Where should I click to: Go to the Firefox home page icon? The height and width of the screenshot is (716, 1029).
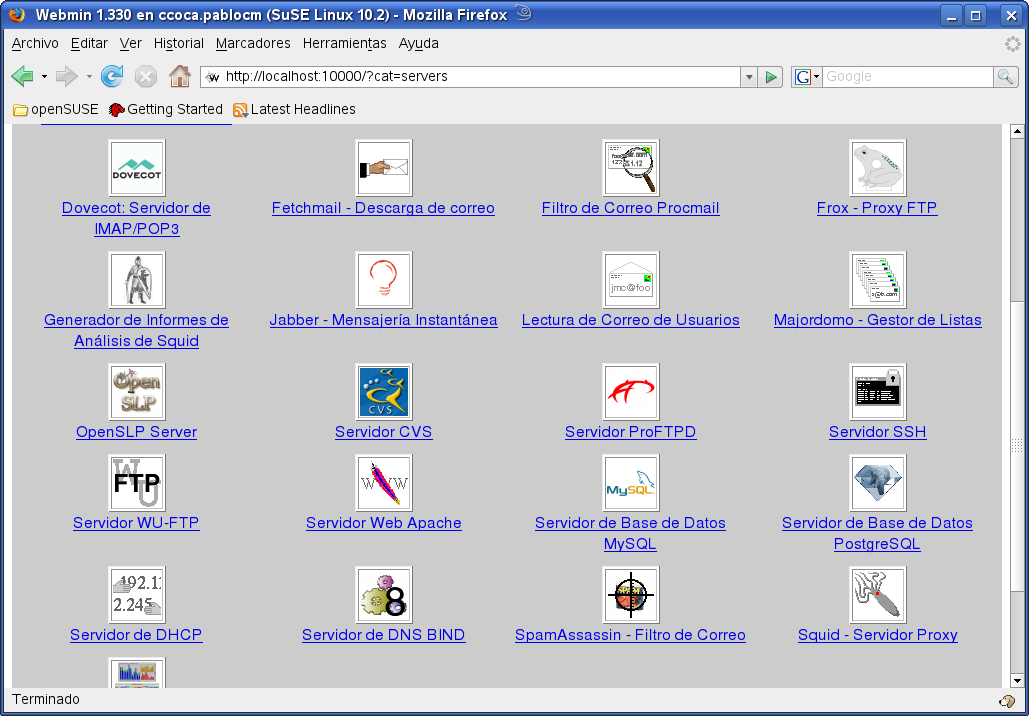click(180, 77)
